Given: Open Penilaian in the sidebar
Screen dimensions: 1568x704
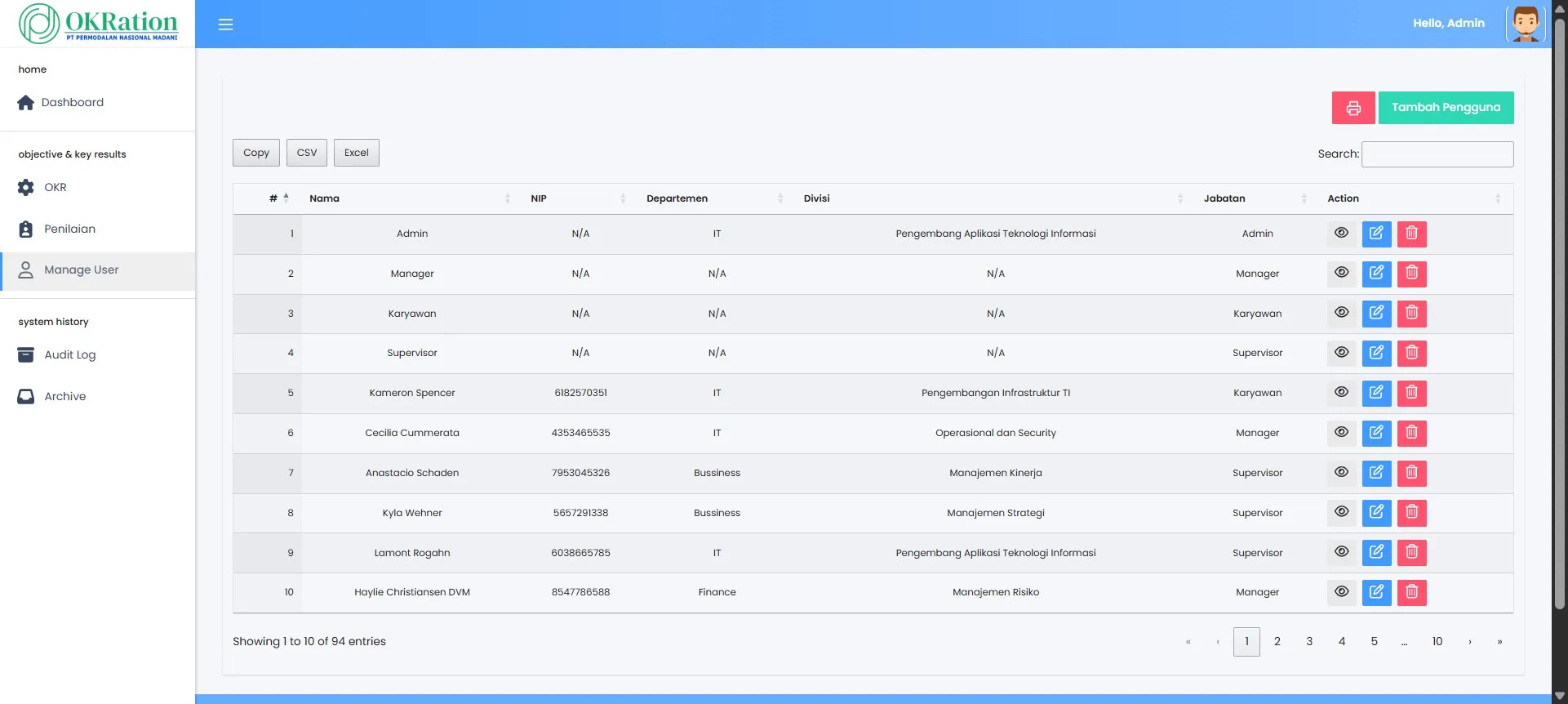Looking at the screenshot, I should (98, 229).
